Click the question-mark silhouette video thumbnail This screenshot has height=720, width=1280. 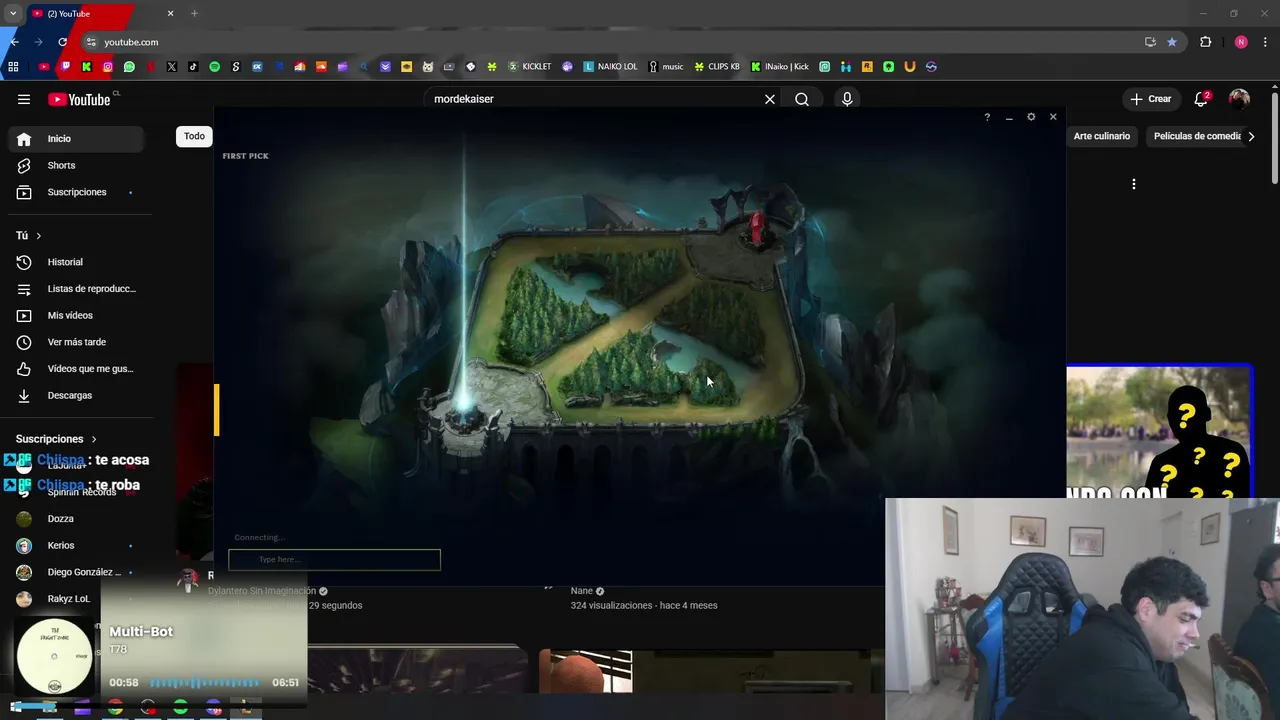tap(1159, 431)
